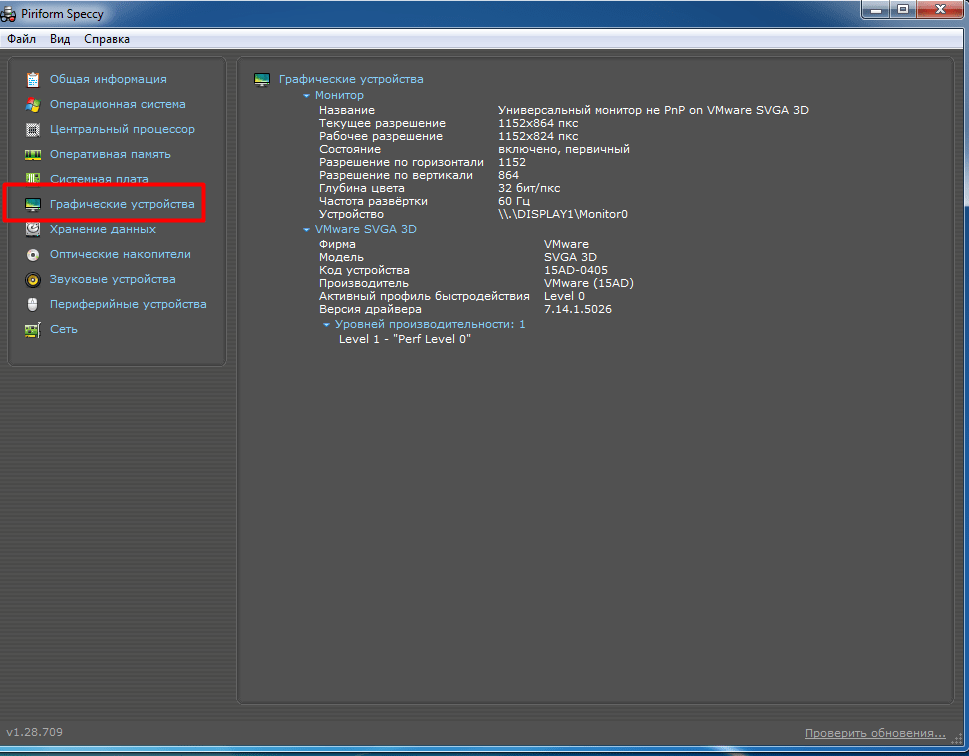Go to Оперативная память section
This screenshot has height=756, width=969.
point(110,154)
